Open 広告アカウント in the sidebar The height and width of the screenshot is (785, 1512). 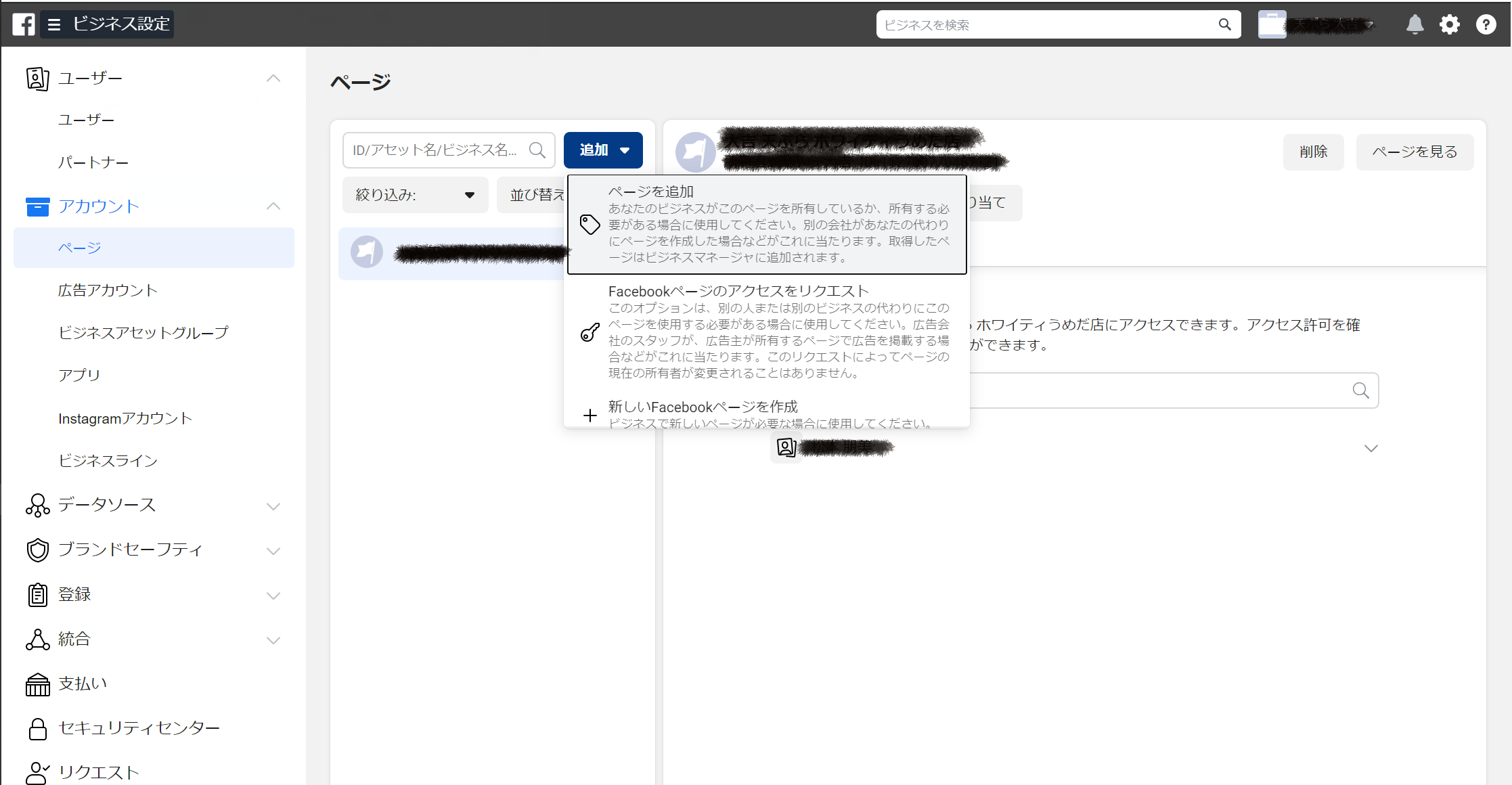(x=108, y=290)
